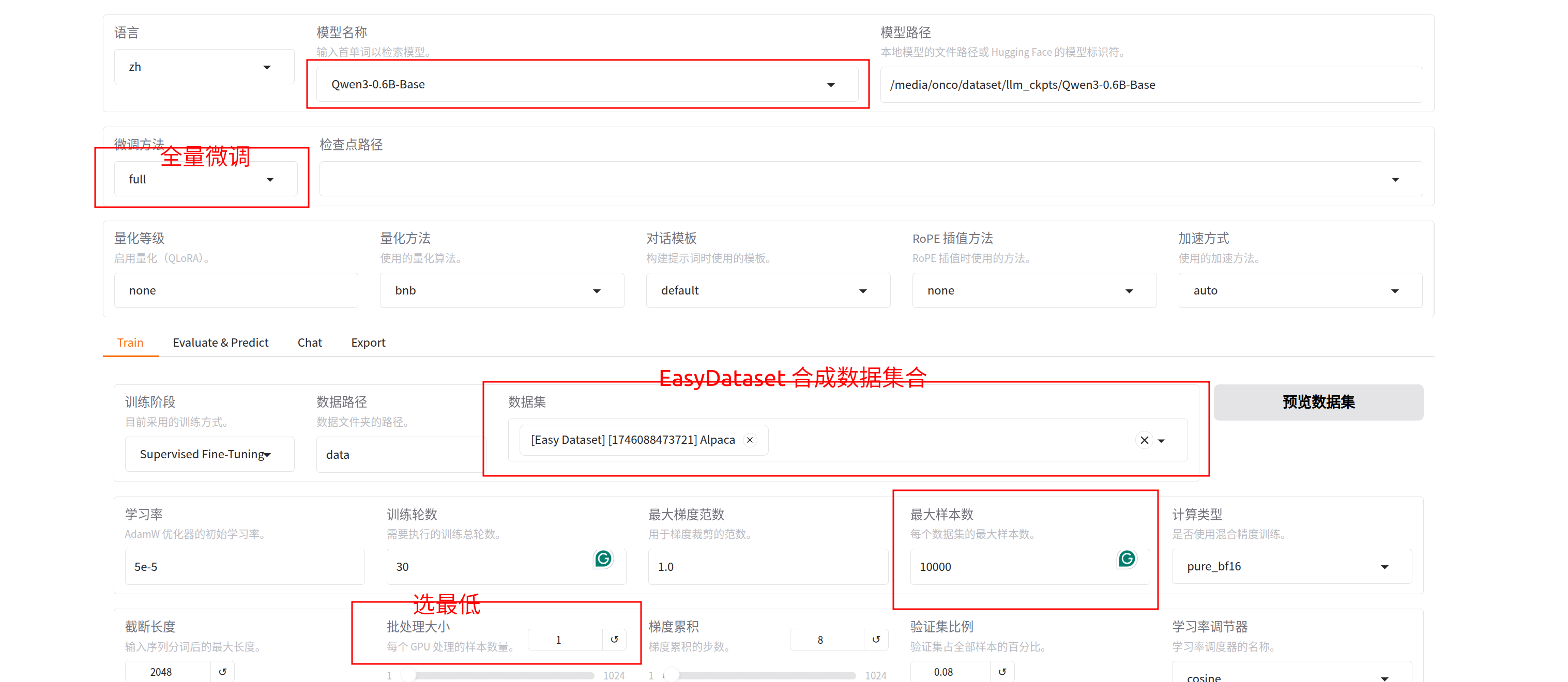Click the 模型路径 input field

[x=1151, y=85]
